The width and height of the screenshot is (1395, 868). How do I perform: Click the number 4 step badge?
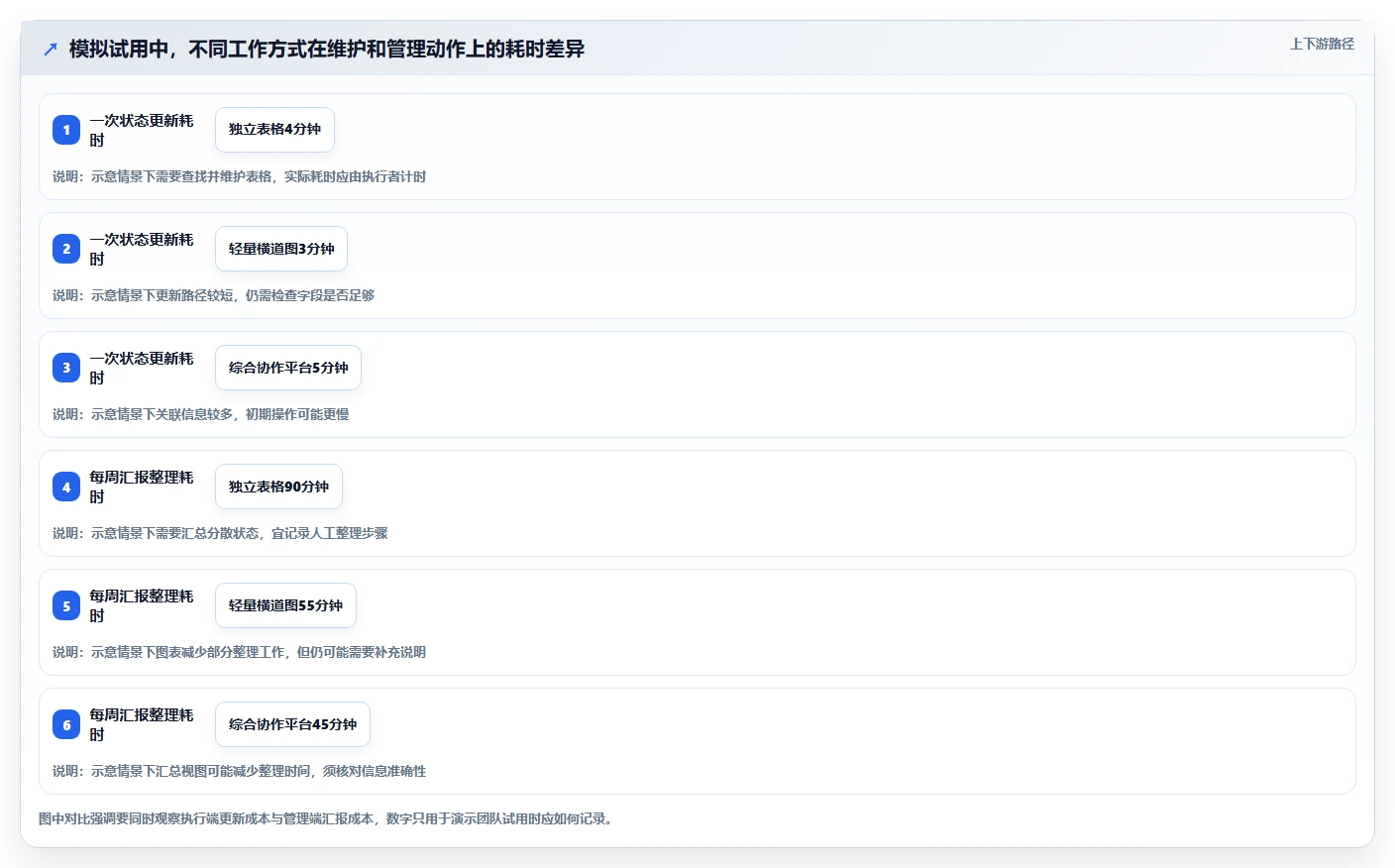66,487
